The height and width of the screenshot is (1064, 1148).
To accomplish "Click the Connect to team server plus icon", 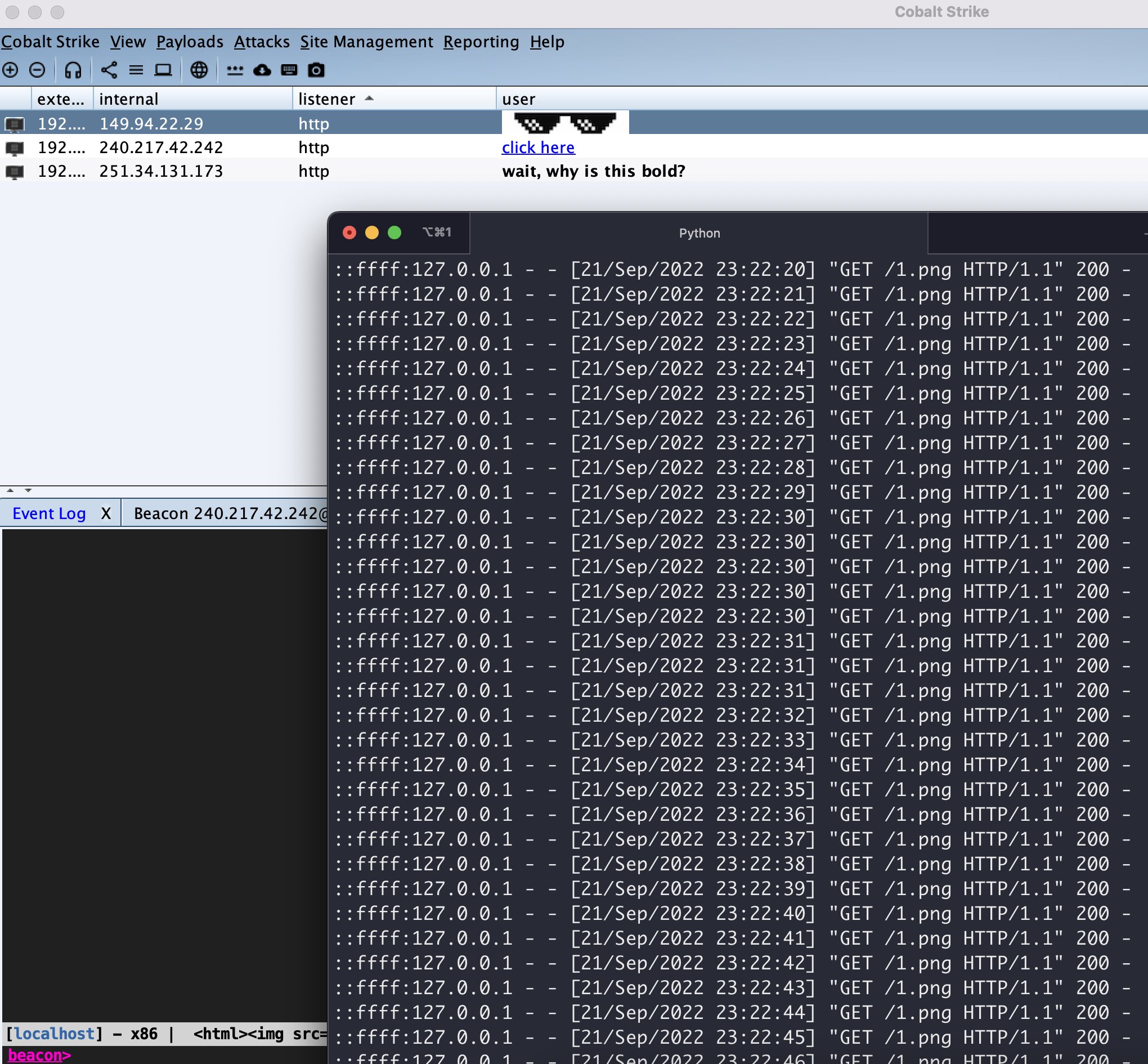I will pyautogui.click(x=10, y=70).
